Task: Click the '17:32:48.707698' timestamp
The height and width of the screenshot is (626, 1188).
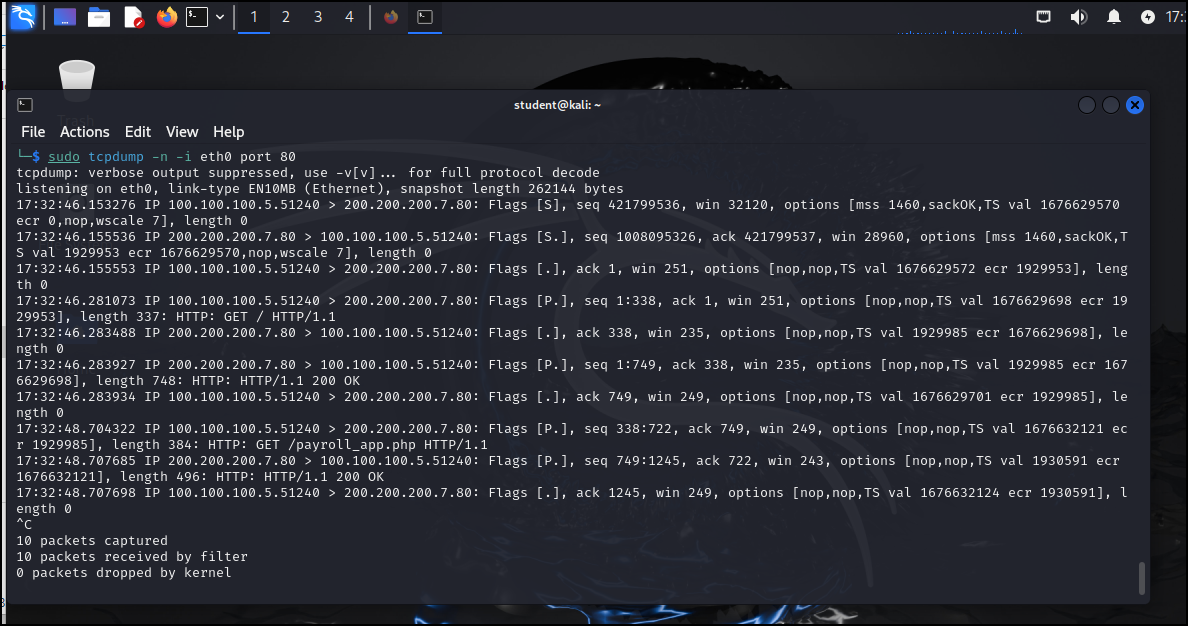Action: [76, 493]
